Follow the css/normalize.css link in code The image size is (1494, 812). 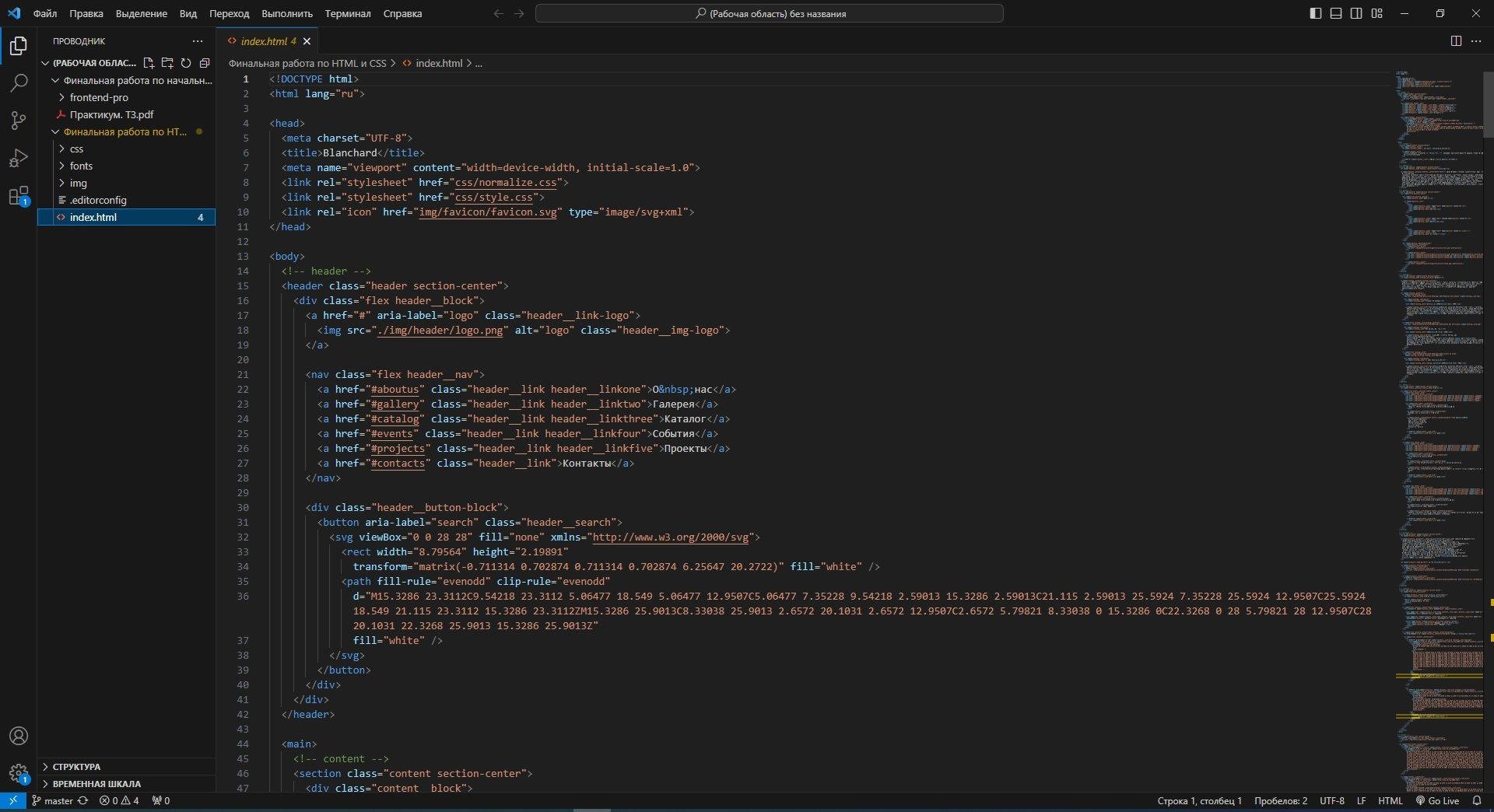[506, 182]
